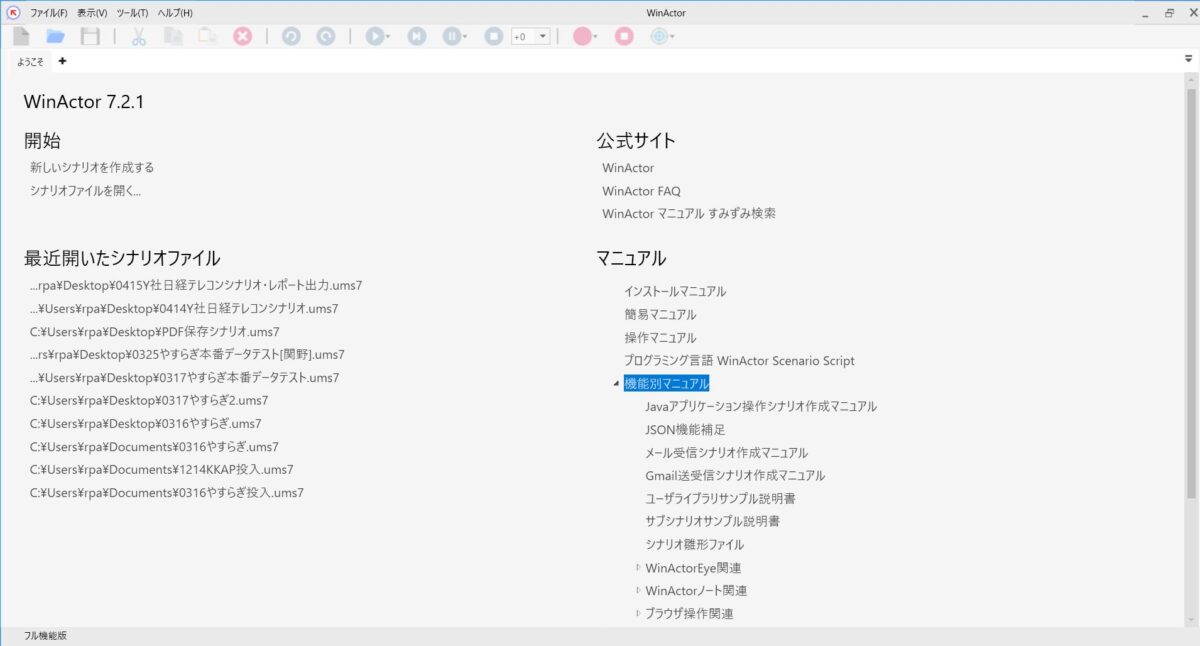Click 新しいシナリオを作成する link
The image size is (1200, 646).
point(92,167)
